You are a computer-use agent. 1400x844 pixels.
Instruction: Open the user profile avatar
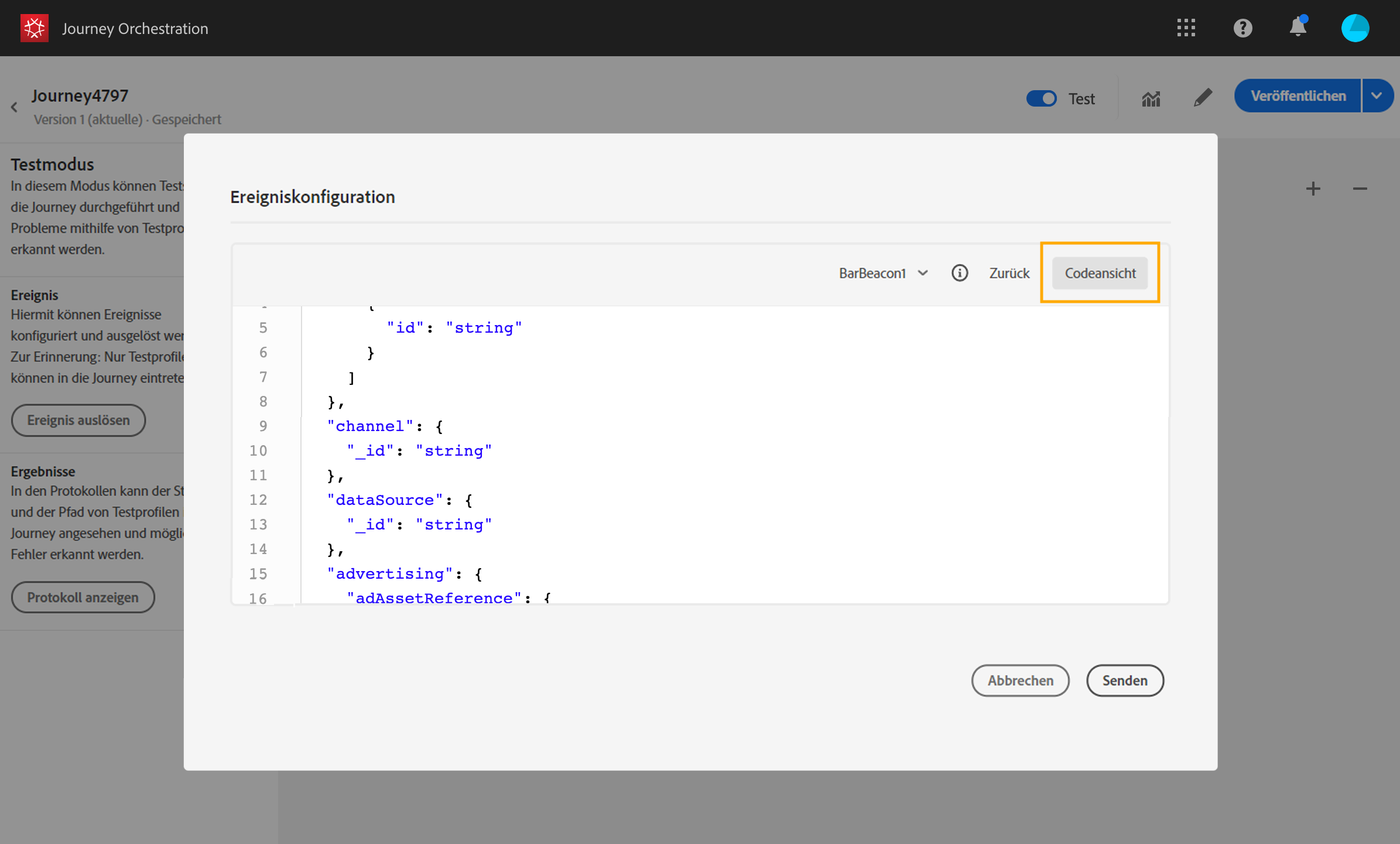pos(1355,28)
